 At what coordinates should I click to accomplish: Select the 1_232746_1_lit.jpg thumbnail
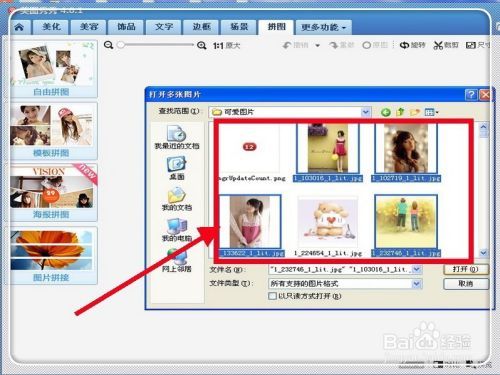tap(406, 222)
